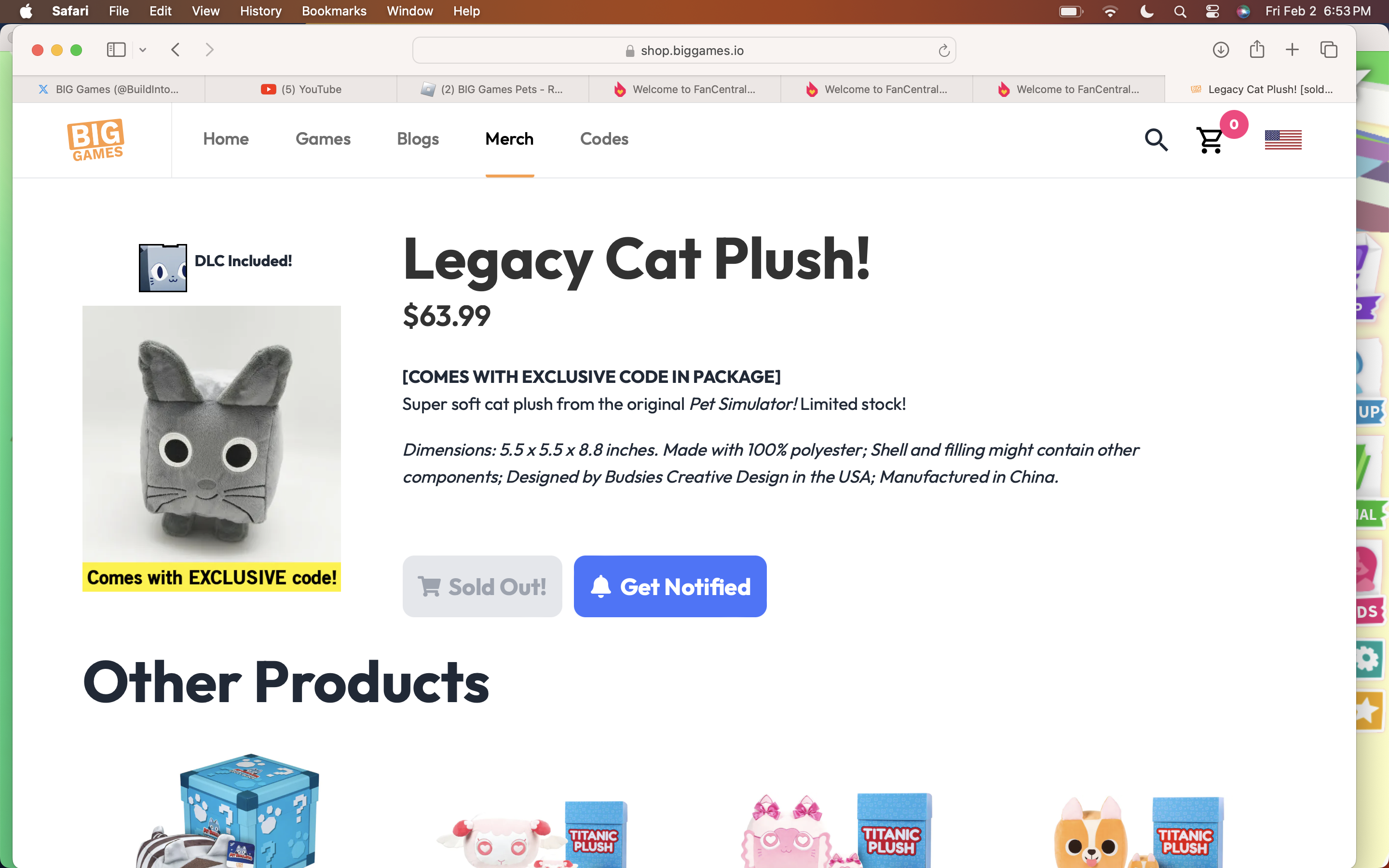Toggle Focus mode moon icon
Screen dimensions: 1389x868
(x=1146, y=11)
